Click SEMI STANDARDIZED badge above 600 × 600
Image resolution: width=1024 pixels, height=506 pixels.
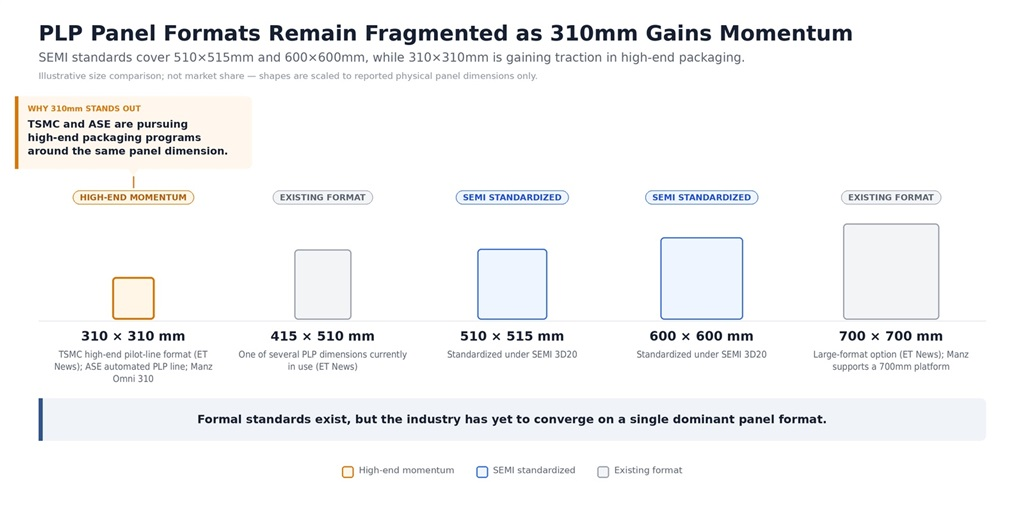click(x=701, y=197)
